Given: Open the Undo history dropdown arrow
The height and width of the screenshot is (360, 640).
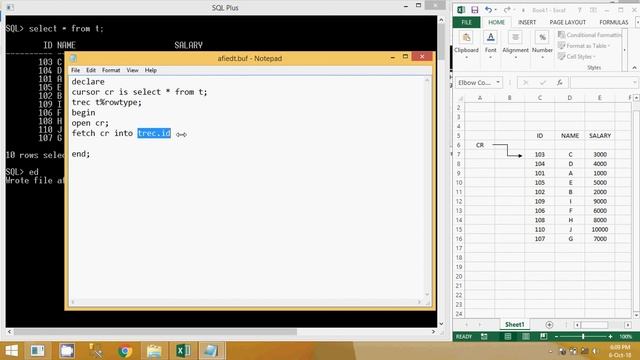Looking at the screenshot, I should [x=496, y=10].
